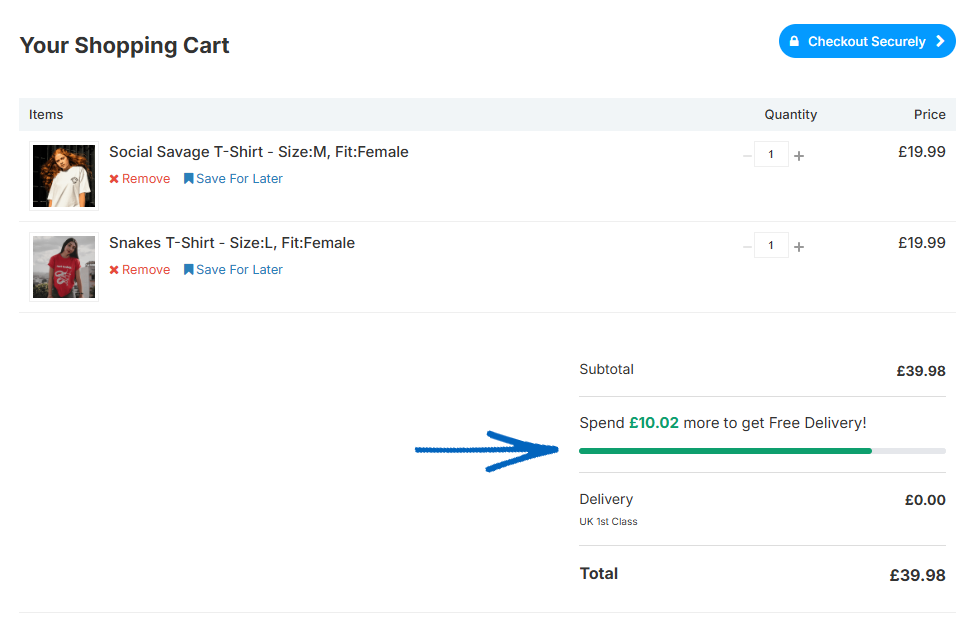This screenshot has width=973, height=618.
Task: Click the Snakes T-Shirt quantity field
Action: click(x=771, y=246)
